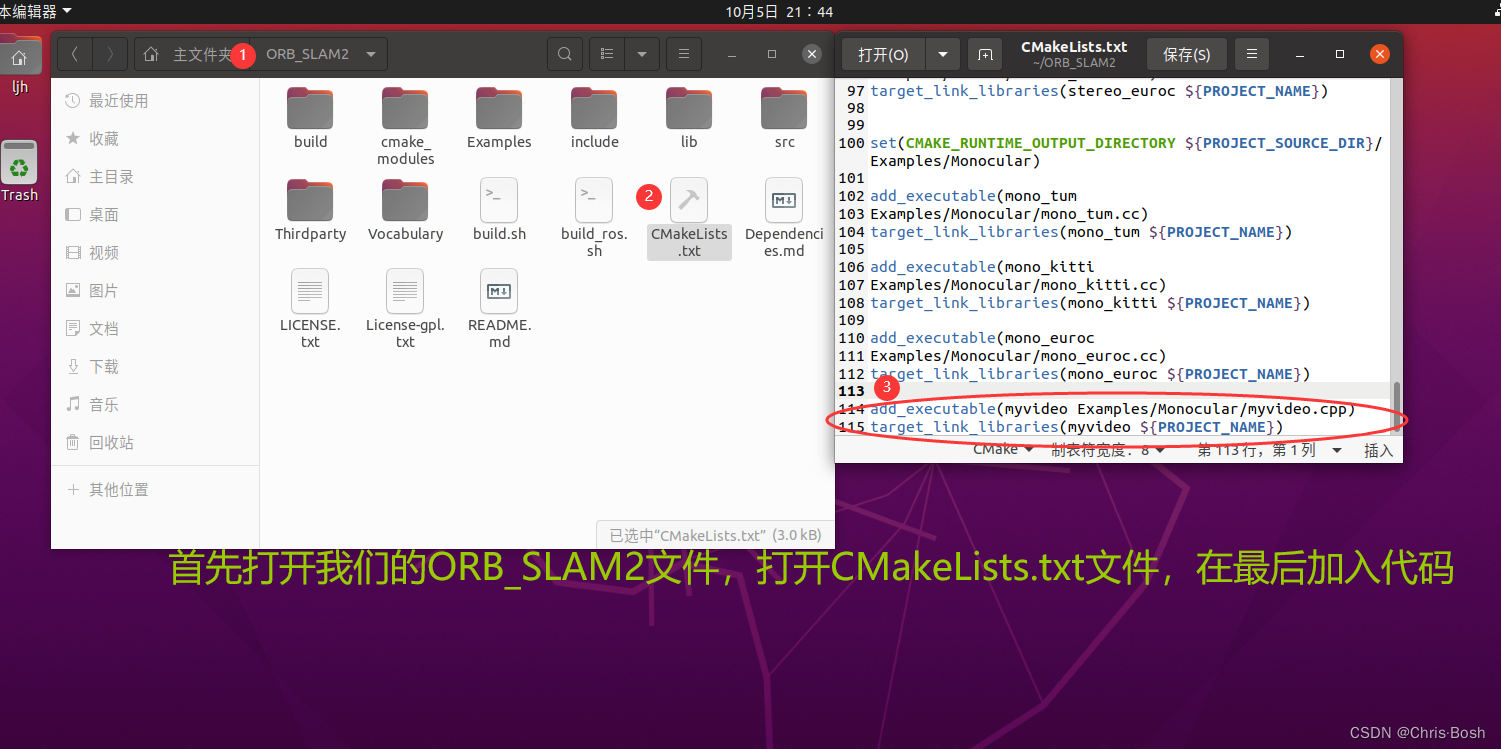Click the 插入 insert mode indicator
This screenshot has height=749, width=1501.
pyautogui.click(x=1378, y=450)
